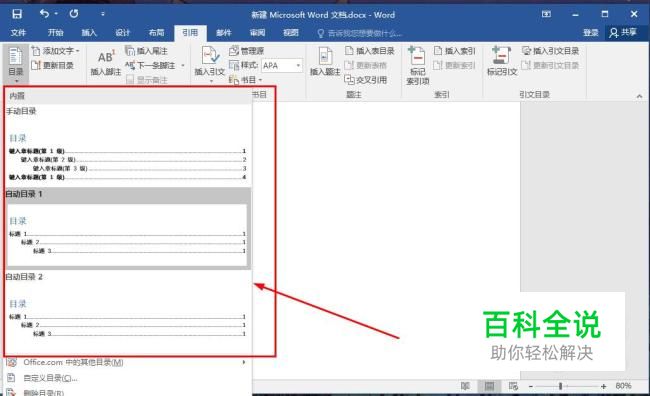Open Office.com 中的其他目录 submenu

[x=127, y=362]
